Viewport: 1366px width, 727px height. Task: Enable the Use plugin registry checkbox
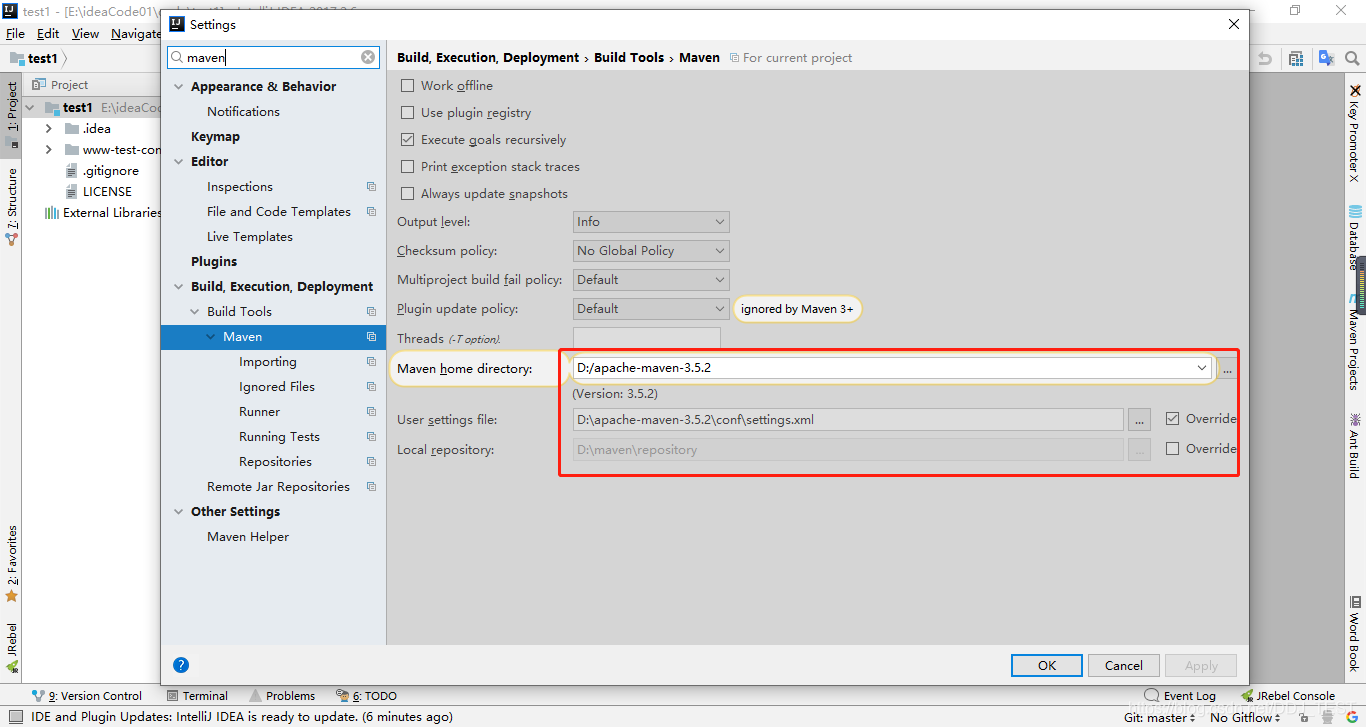pyautogui.click(x=407, y=113)
